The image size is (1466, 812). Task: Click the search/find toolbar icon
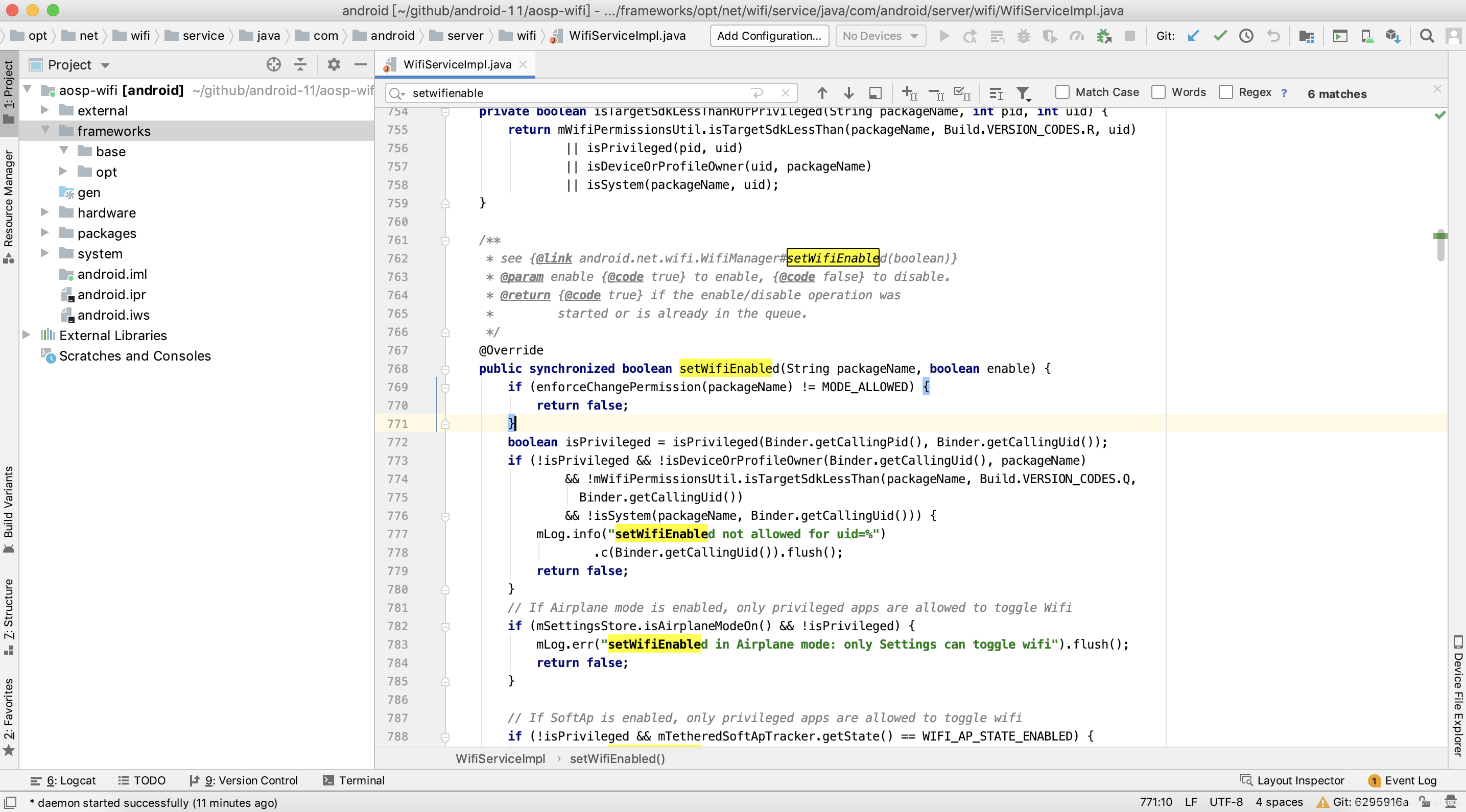[1427, 37]
